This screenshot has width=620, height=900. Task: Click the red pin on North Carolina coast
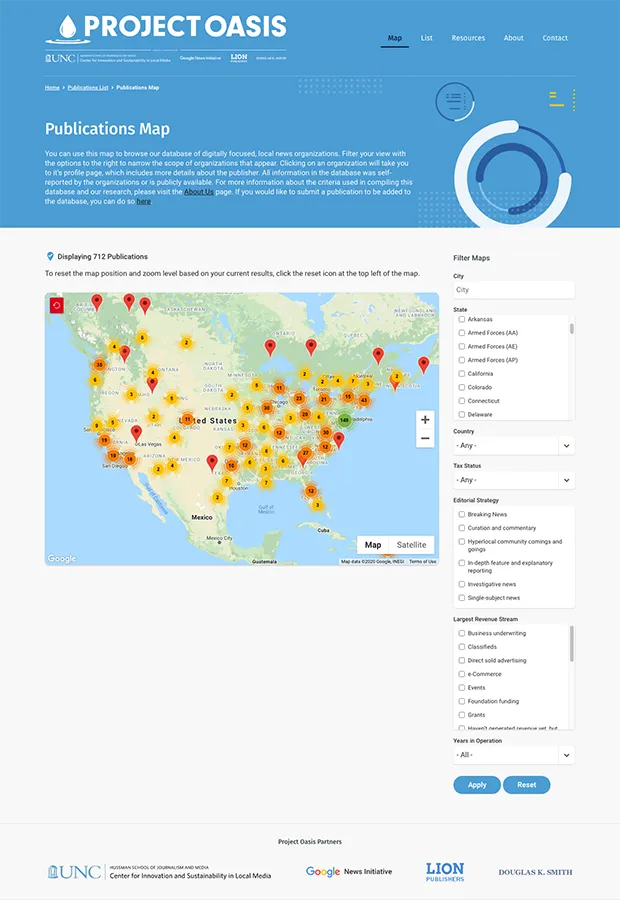tap(339, 440)
